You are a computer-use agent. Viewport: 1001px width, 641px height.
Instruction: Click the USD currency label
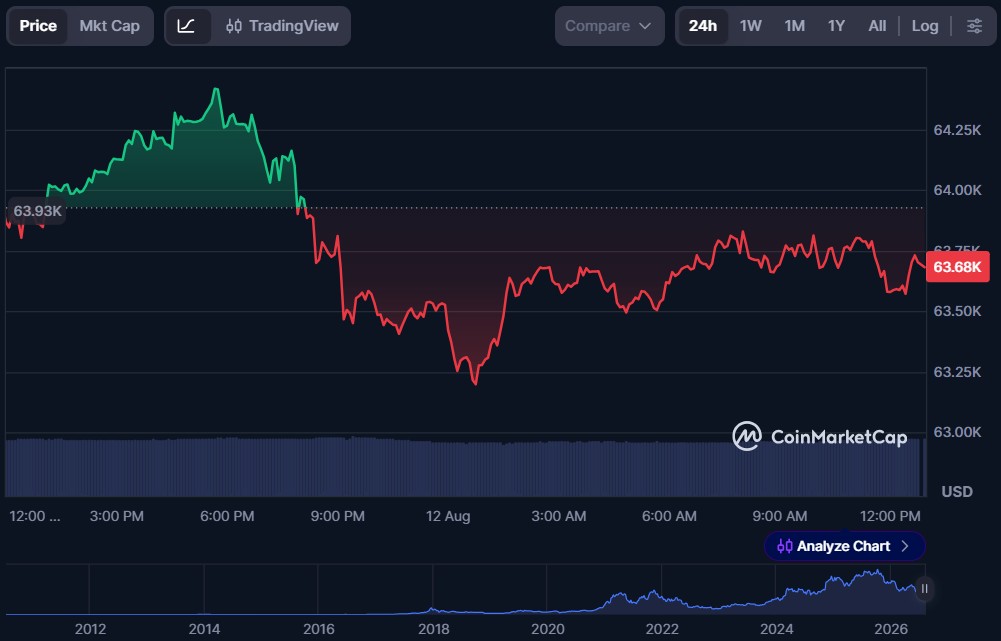pyautogui.click(x=957, y=492)
